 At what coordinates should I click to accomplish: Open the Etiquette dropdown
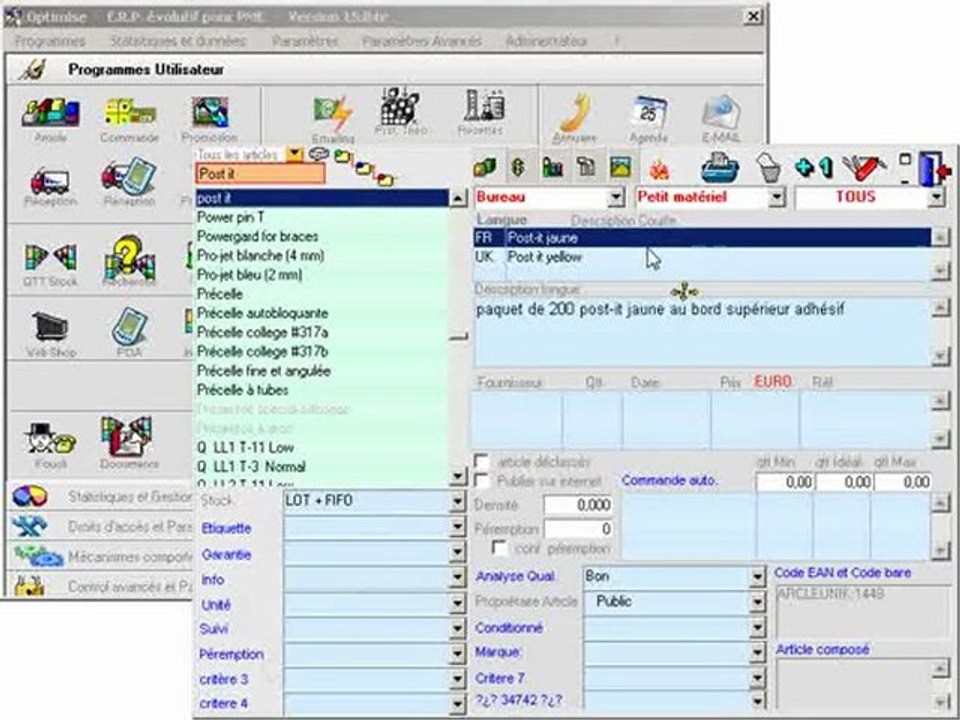pyautogui.click(x=457, y=528)
